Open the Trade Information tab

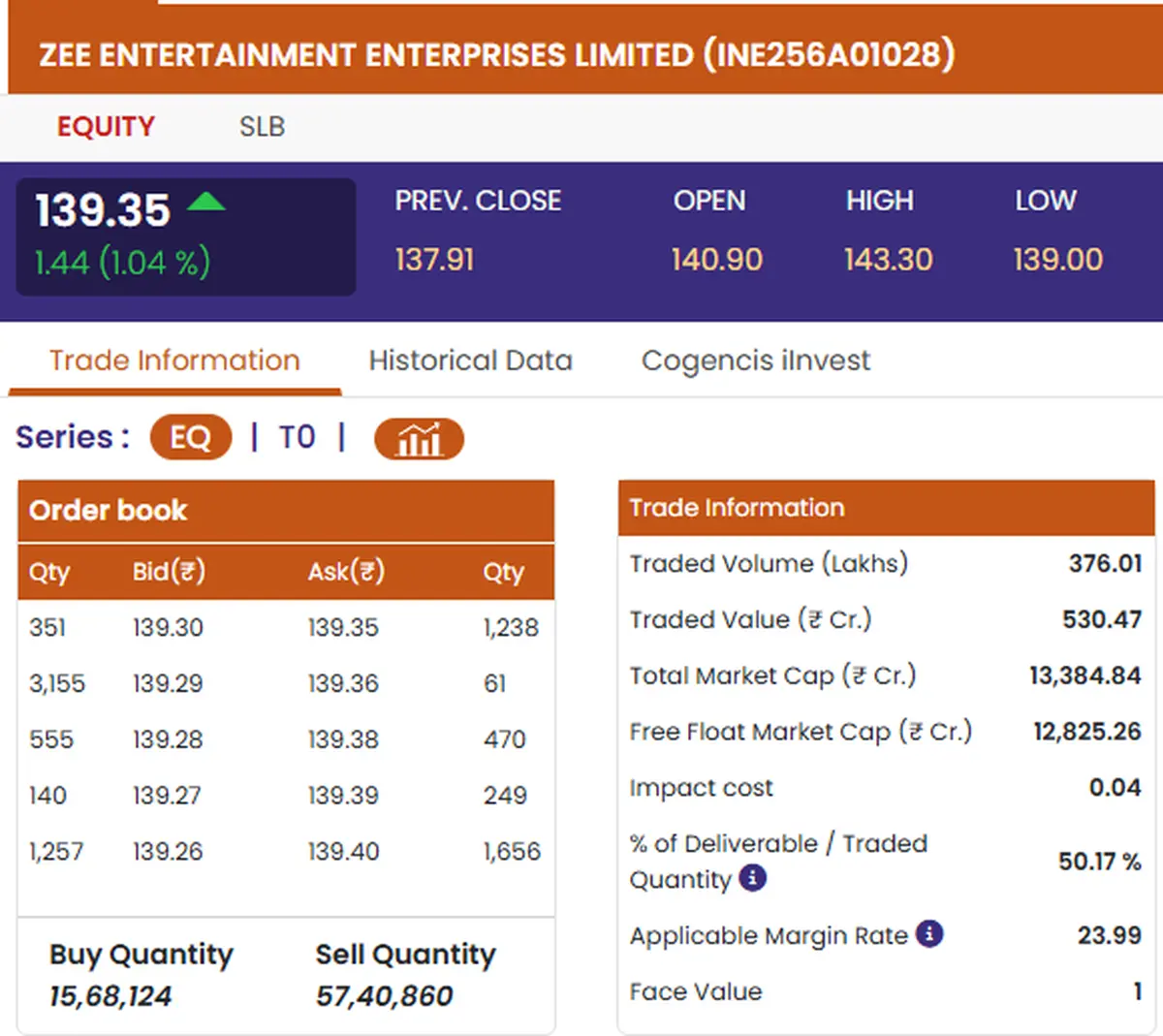(x=174, y=361)
